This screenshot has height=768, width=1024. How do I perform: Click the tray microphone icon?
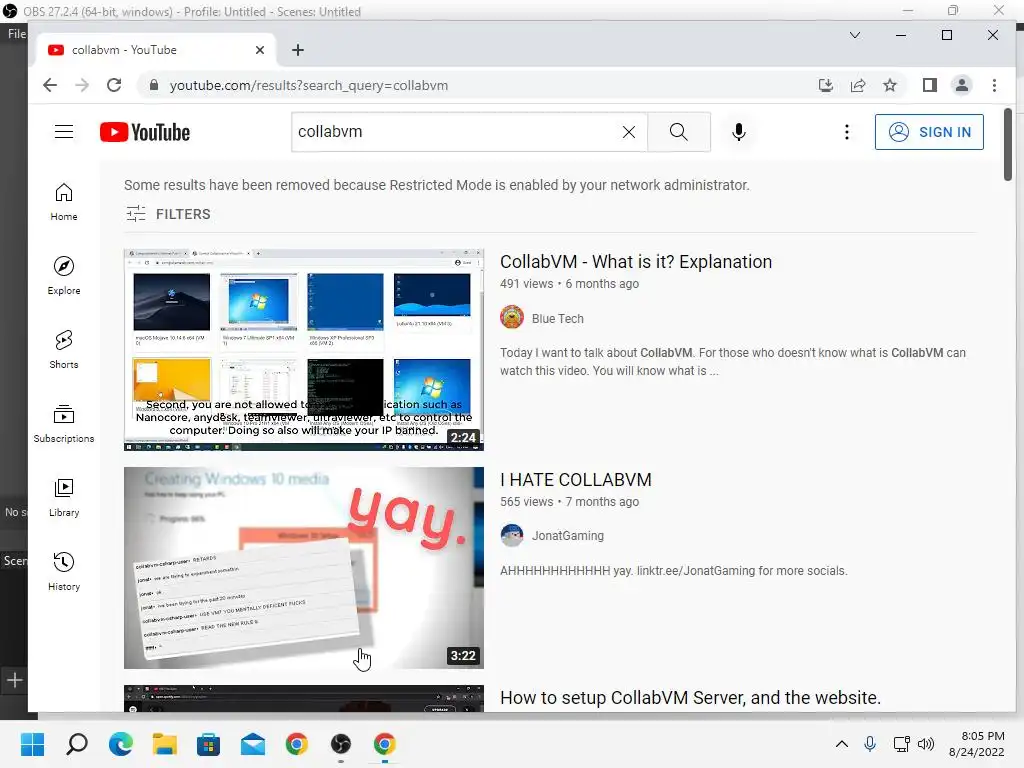click(x=870, y=744)
